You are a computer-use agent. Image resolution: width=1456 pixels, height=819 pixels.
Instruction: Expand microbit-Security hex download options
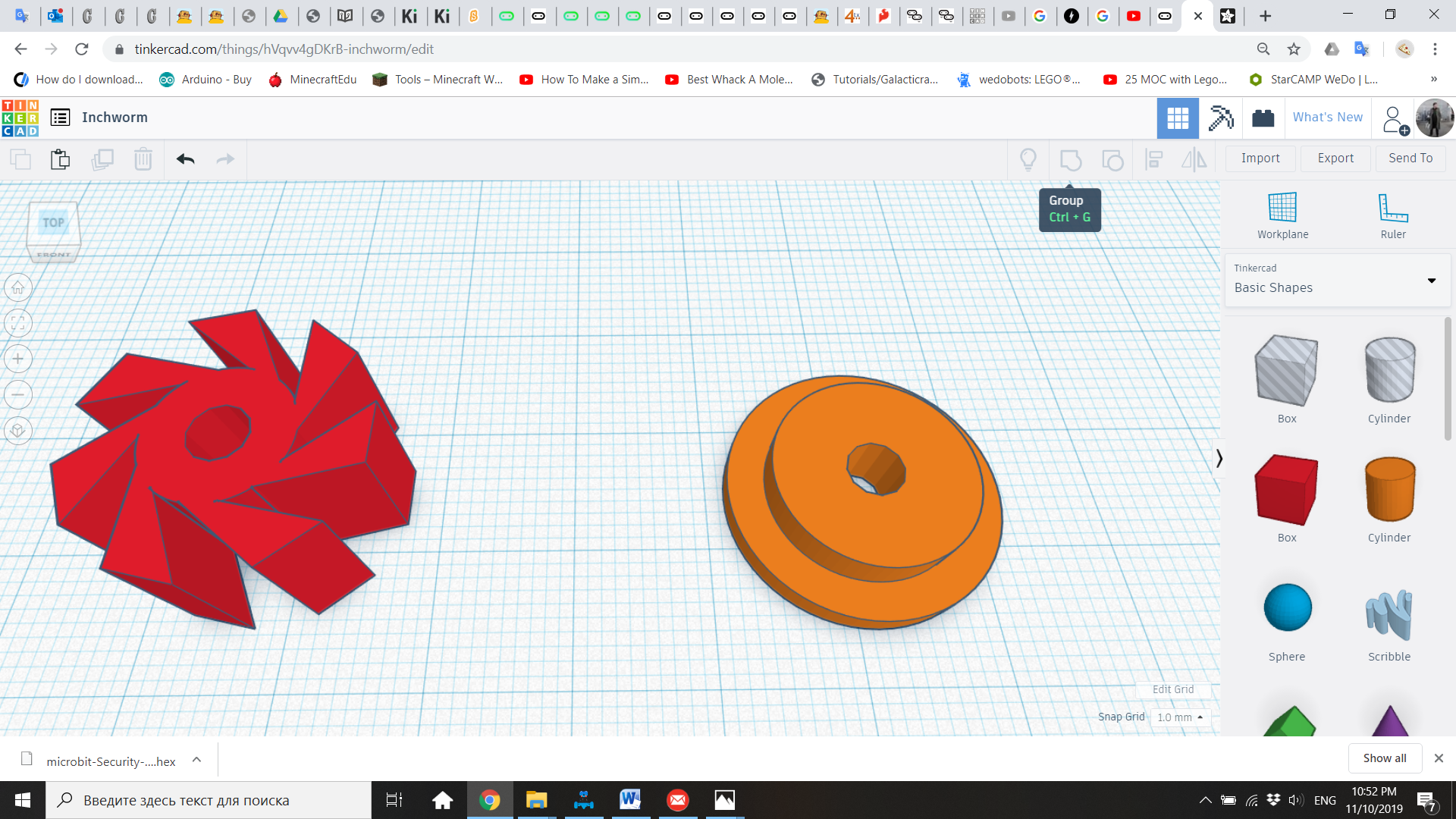point(196,759)
